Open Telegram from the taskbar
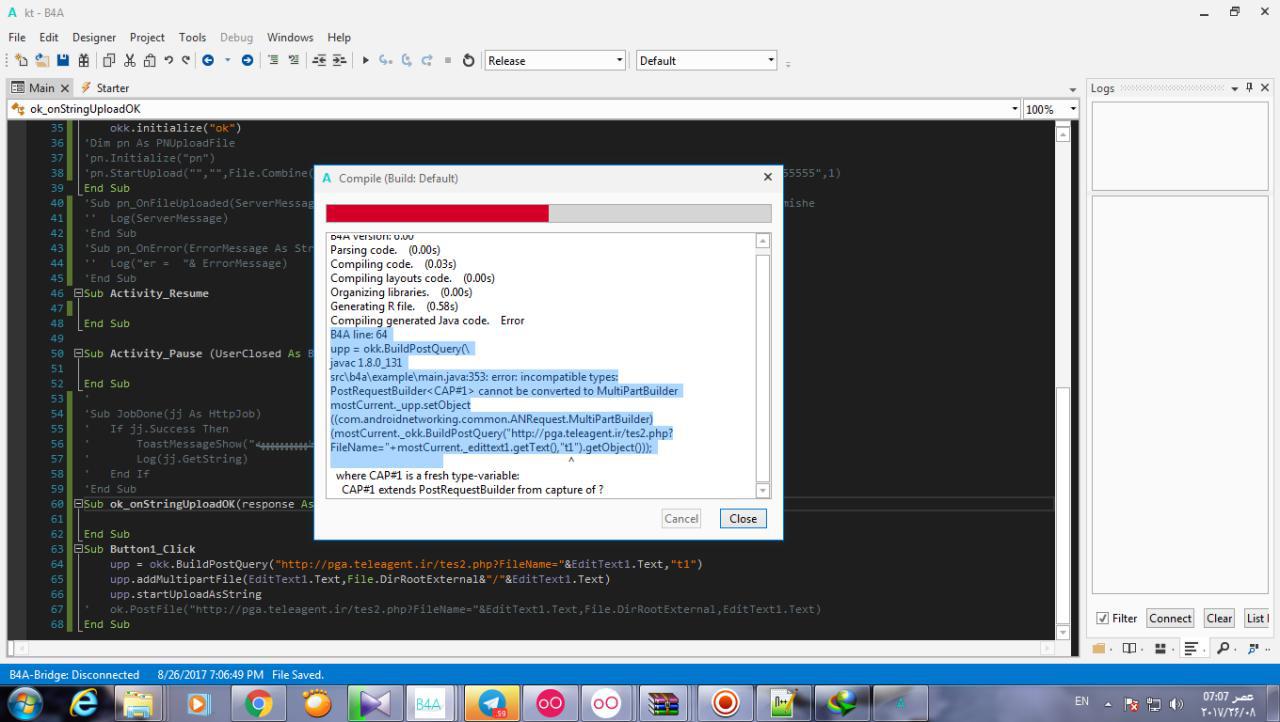Viewport: 1280px width, 722px height. tap(492, 703)
